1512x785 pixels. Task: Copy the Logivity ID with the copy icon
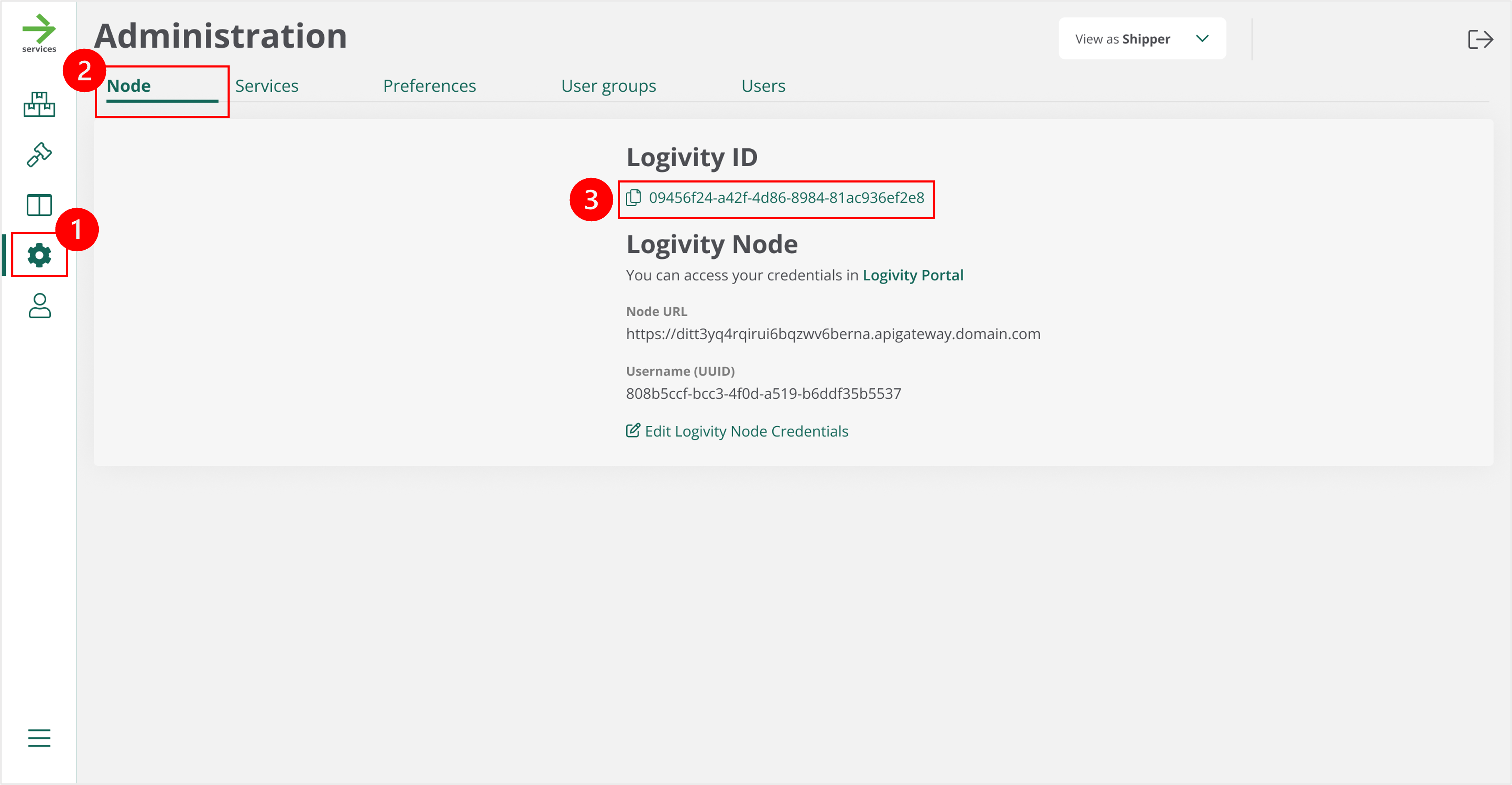633,198
